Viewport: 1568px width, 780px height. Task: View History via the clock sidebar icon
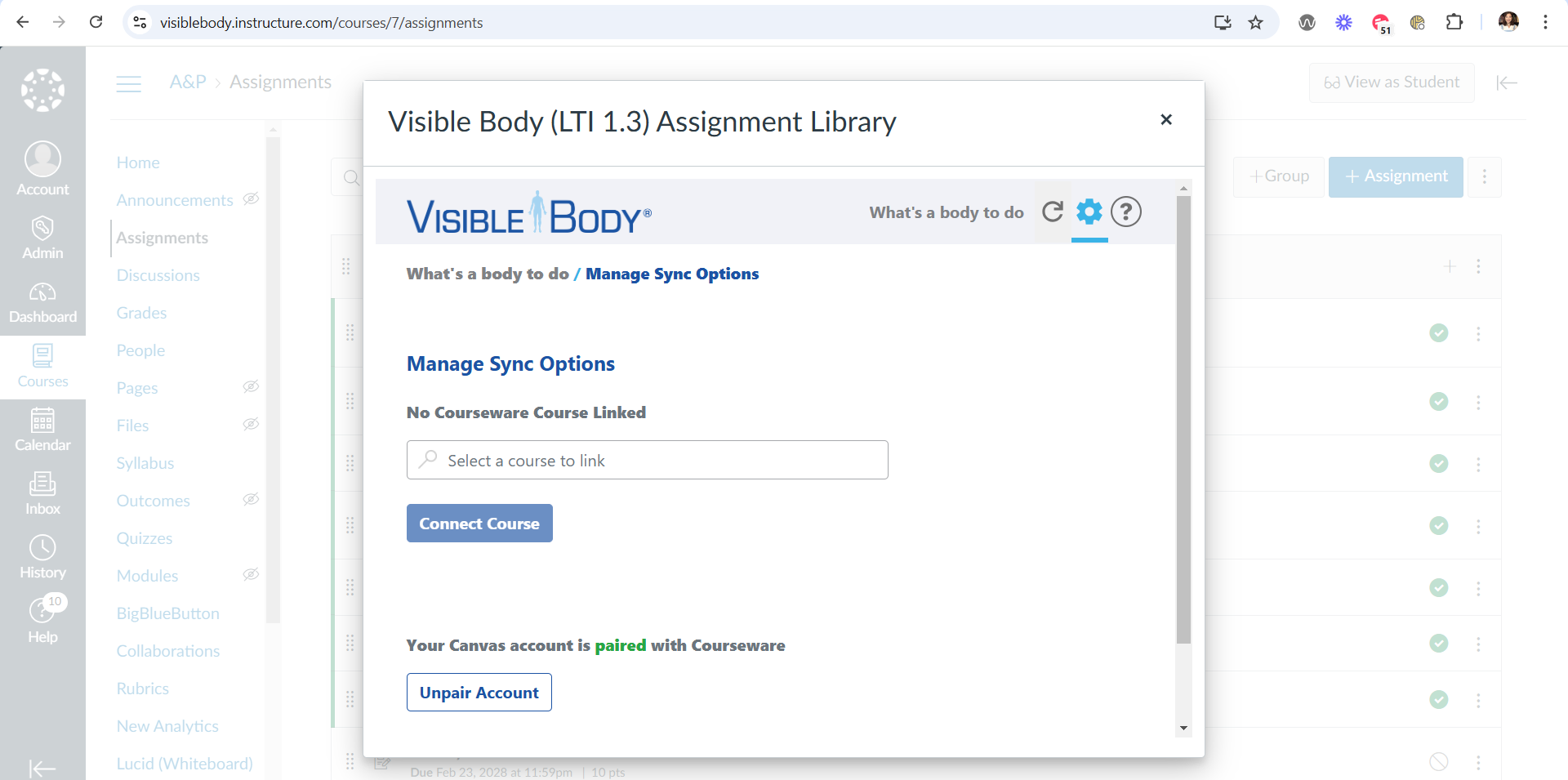pyautogui.click(x=42, y=555)
